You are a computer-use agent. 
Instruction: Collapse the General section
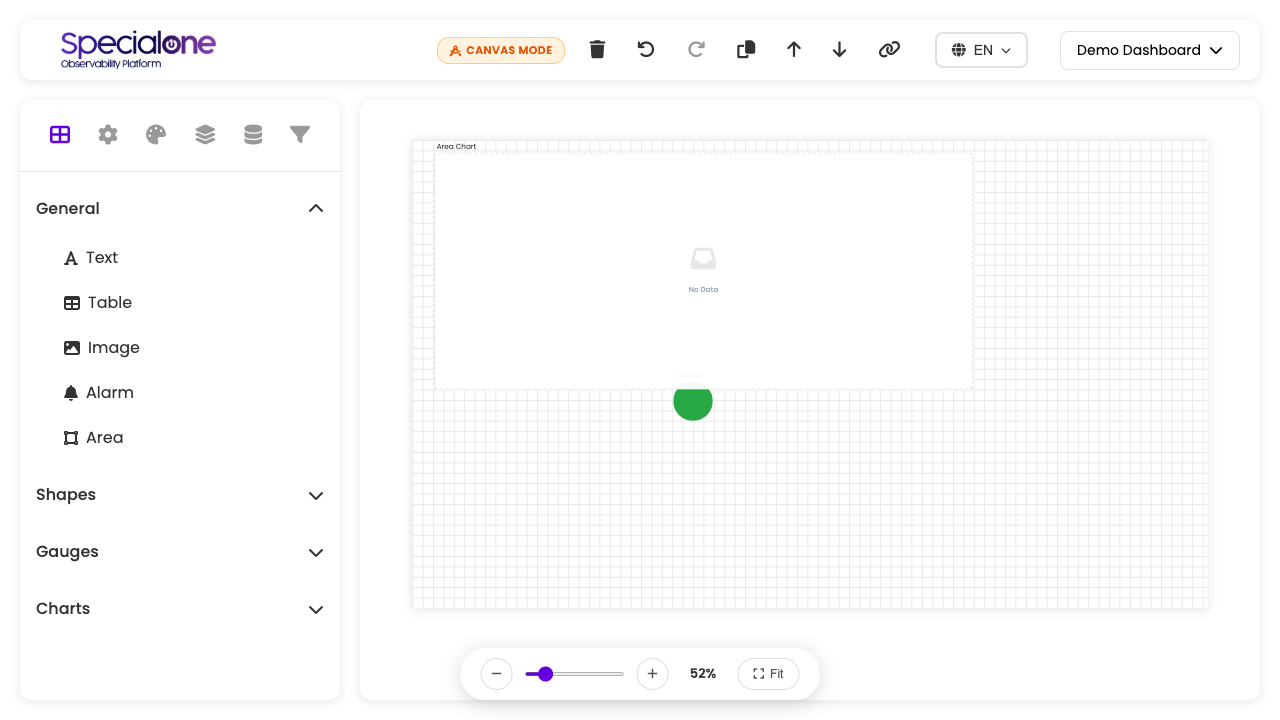tap(180, 208)
